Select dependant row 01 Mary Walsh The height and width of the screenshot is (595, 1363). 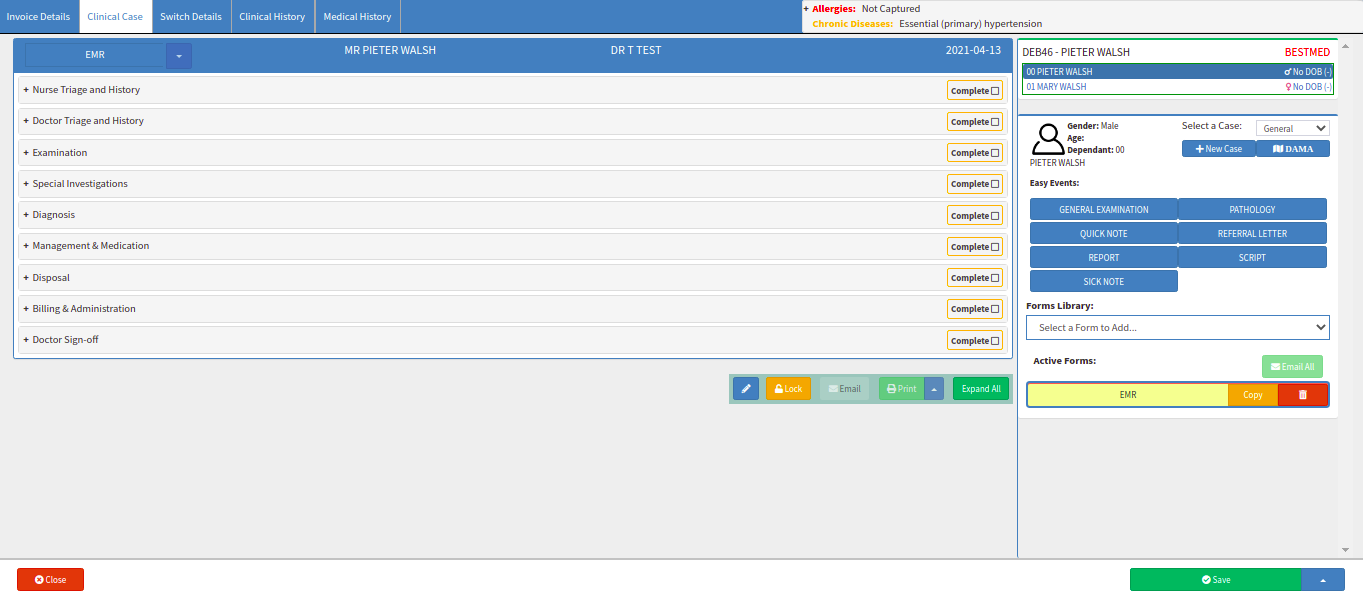(1178, 87)
